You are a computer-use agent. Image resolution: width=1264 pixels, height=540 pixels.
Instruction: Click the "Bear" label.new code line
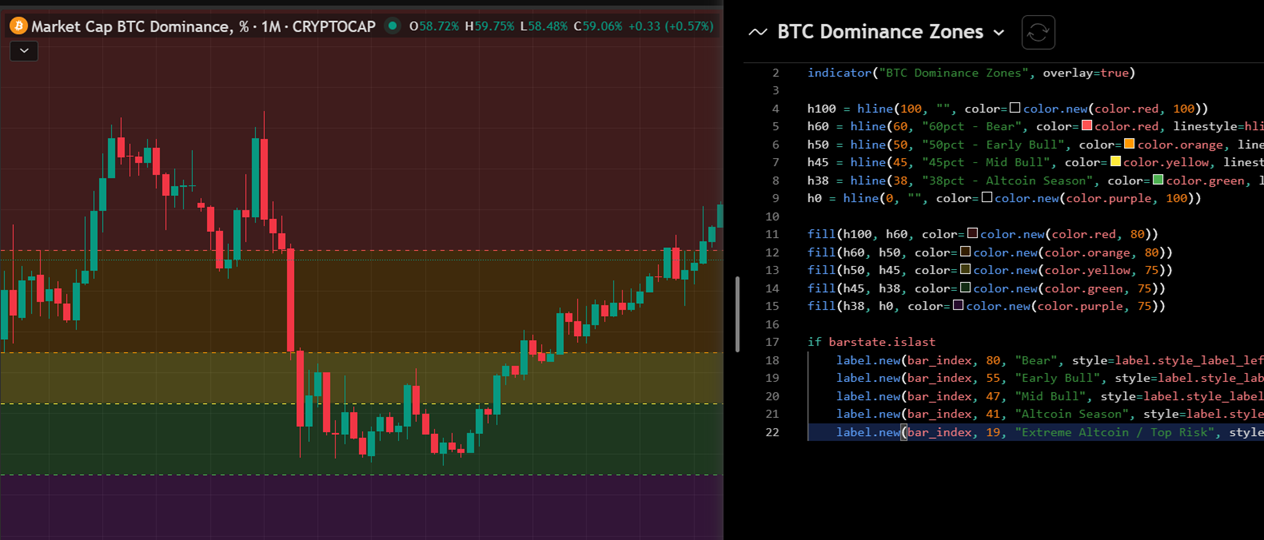[x=1050, y=360]
